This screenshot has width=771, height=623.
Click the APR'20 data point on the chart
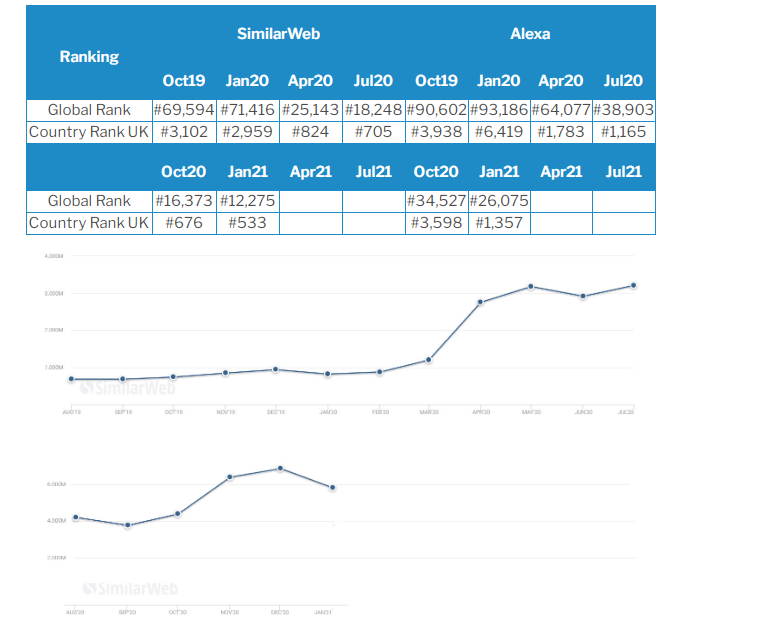point(481,302)
